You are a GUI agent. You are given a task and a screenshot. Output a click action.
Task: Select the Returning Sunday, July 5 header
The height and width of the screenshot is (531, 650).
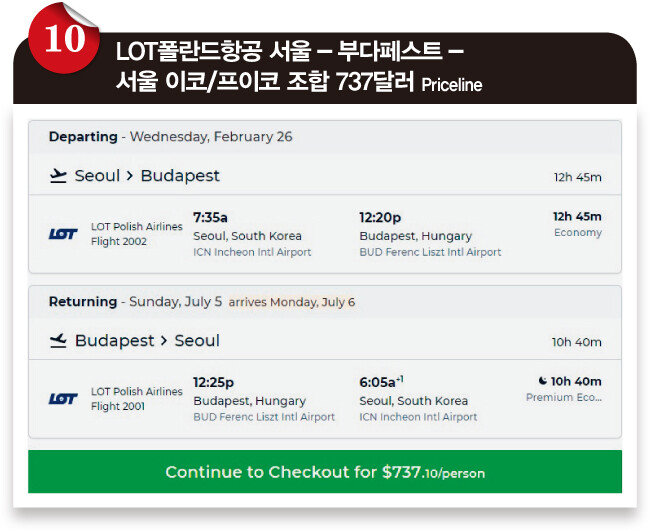(135, 301)
